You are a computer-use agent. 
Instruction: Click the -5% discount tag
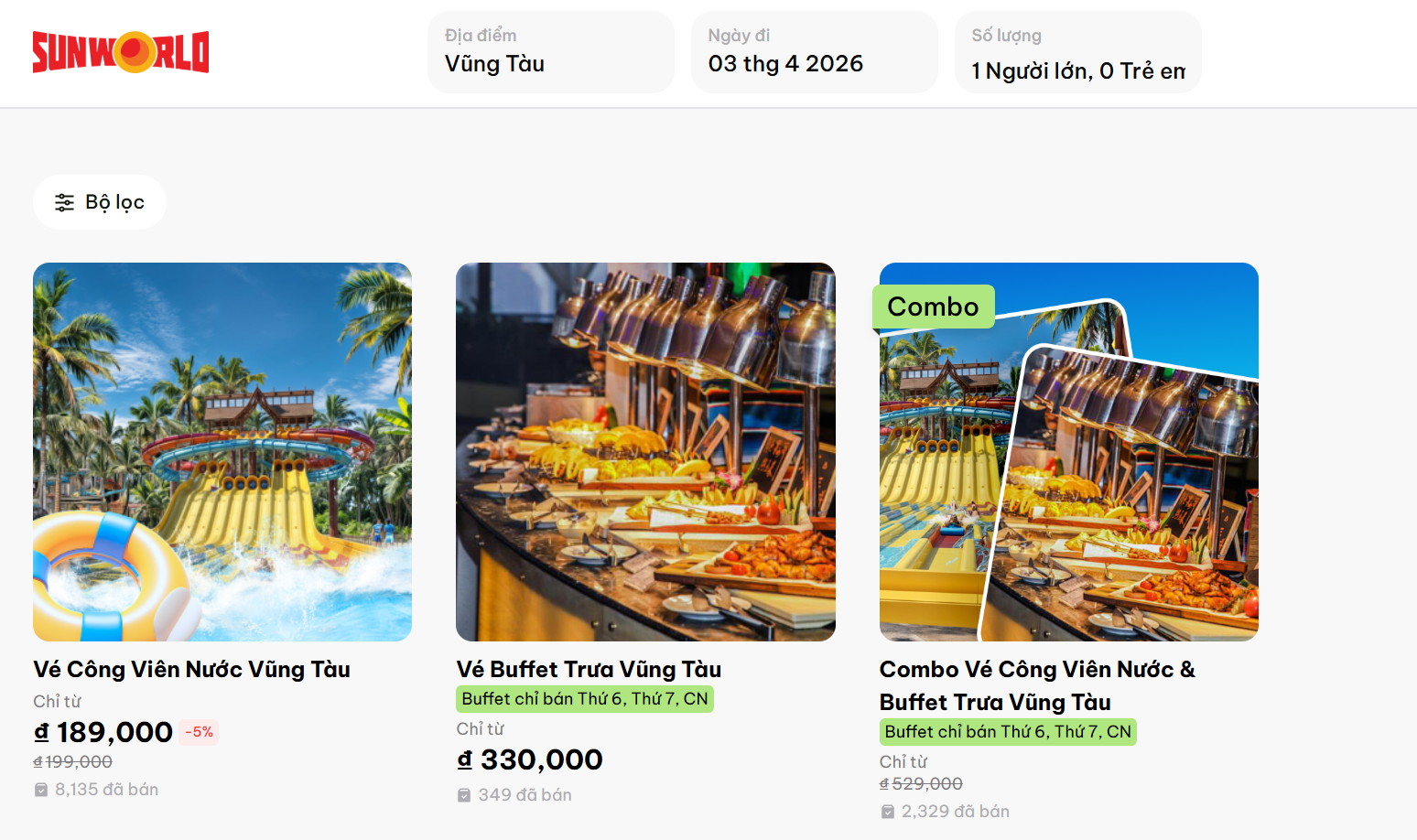pyautogui.click(x=199, y=732)
